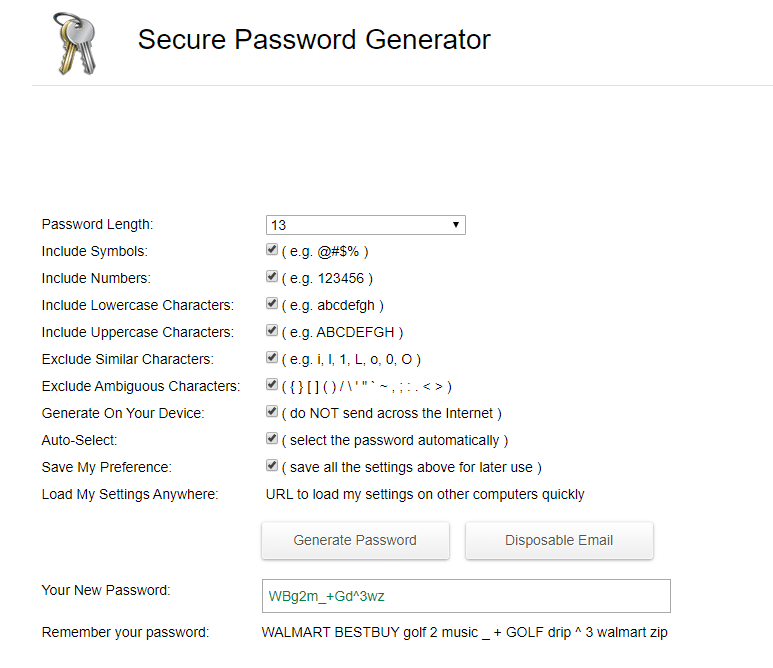Click the password mnemonic hint text
Image resolution: width=773 pixels, height=668 pixels.
[x=465, y=632]
